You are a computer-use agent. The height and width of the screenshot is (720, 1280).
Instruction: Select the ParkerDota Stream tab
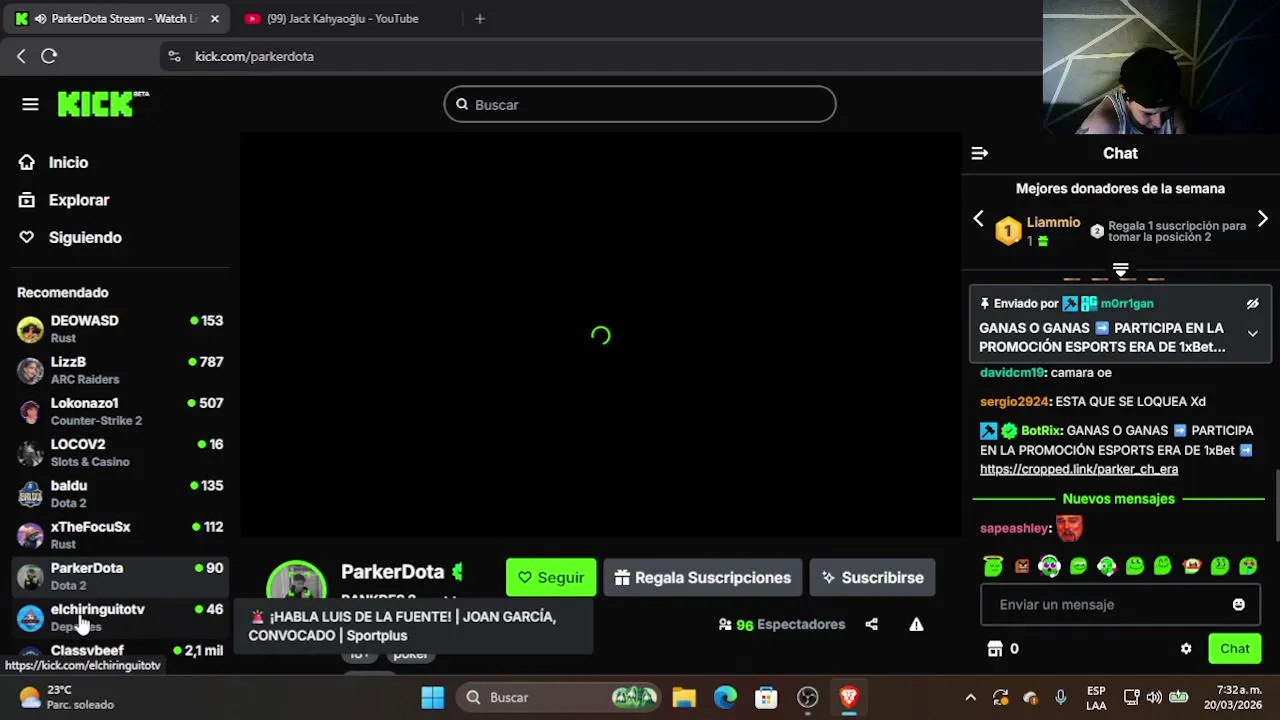click(x=115, y=18)
